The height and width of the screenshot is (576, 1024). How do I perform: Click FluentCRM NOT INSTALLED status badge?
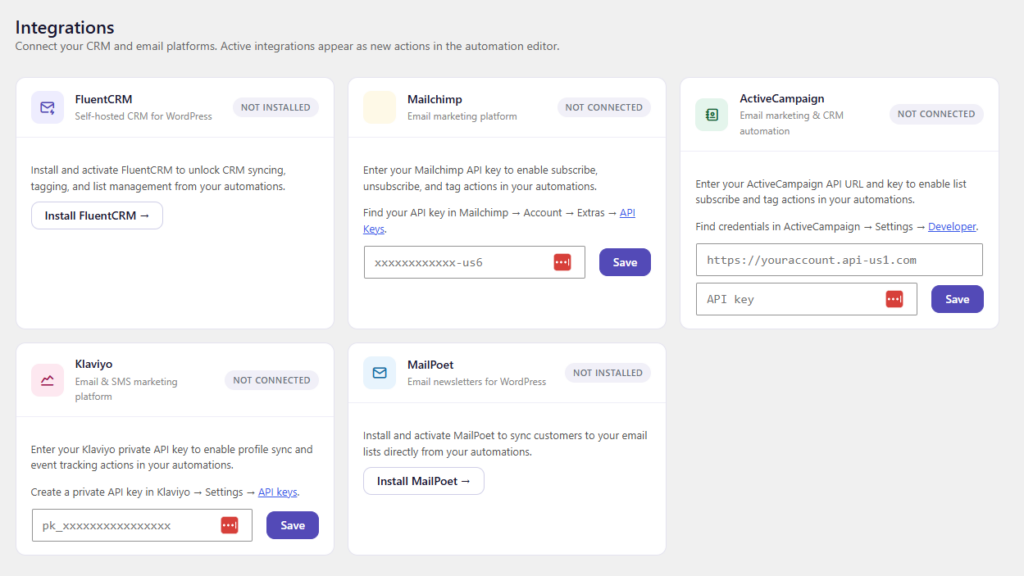[276, 108]
